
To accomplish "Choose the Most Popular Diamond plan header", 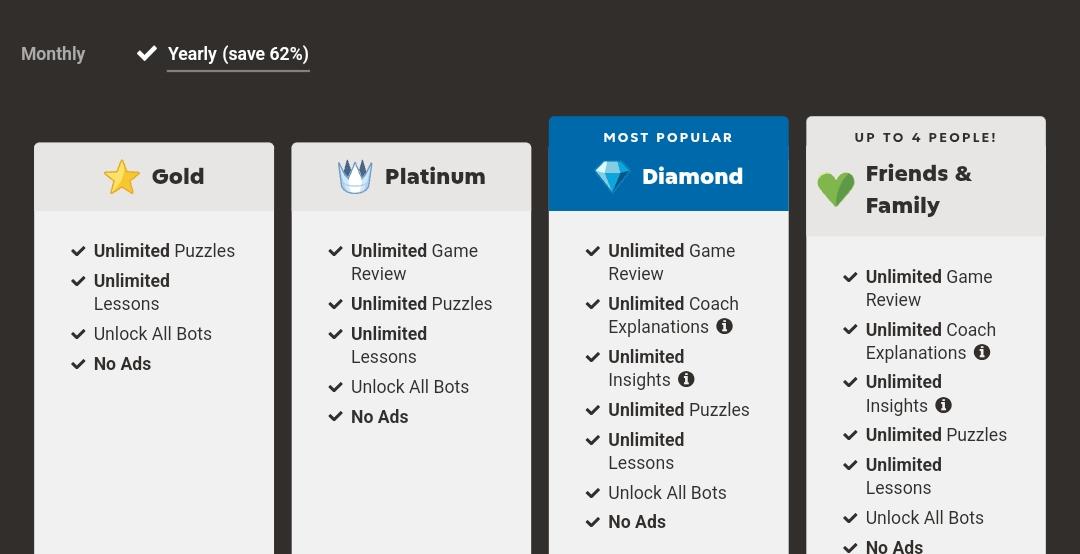I will tap(669, 164).
